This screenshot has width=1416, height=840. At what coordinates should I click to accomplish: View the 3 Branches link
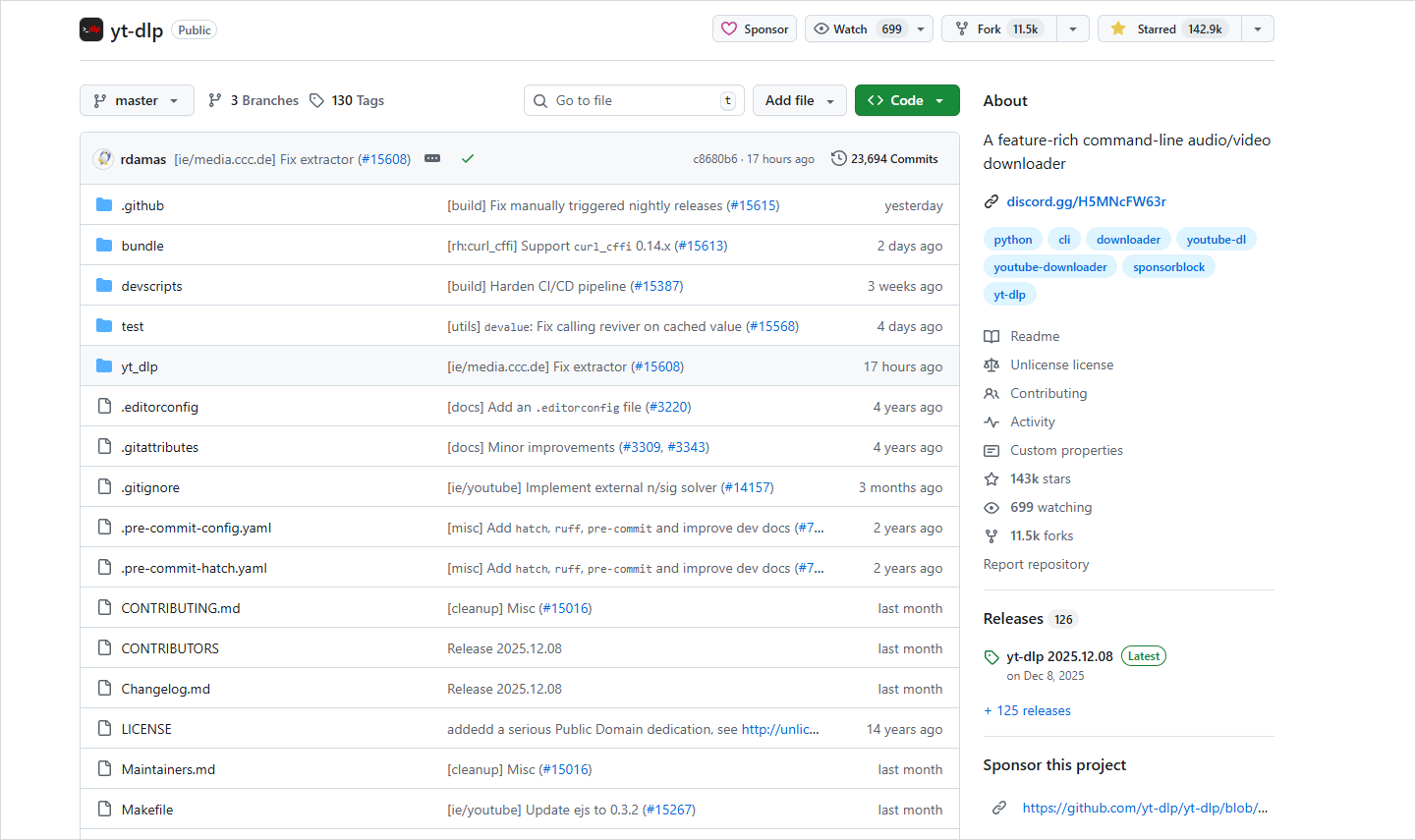(x=254, y=100)
